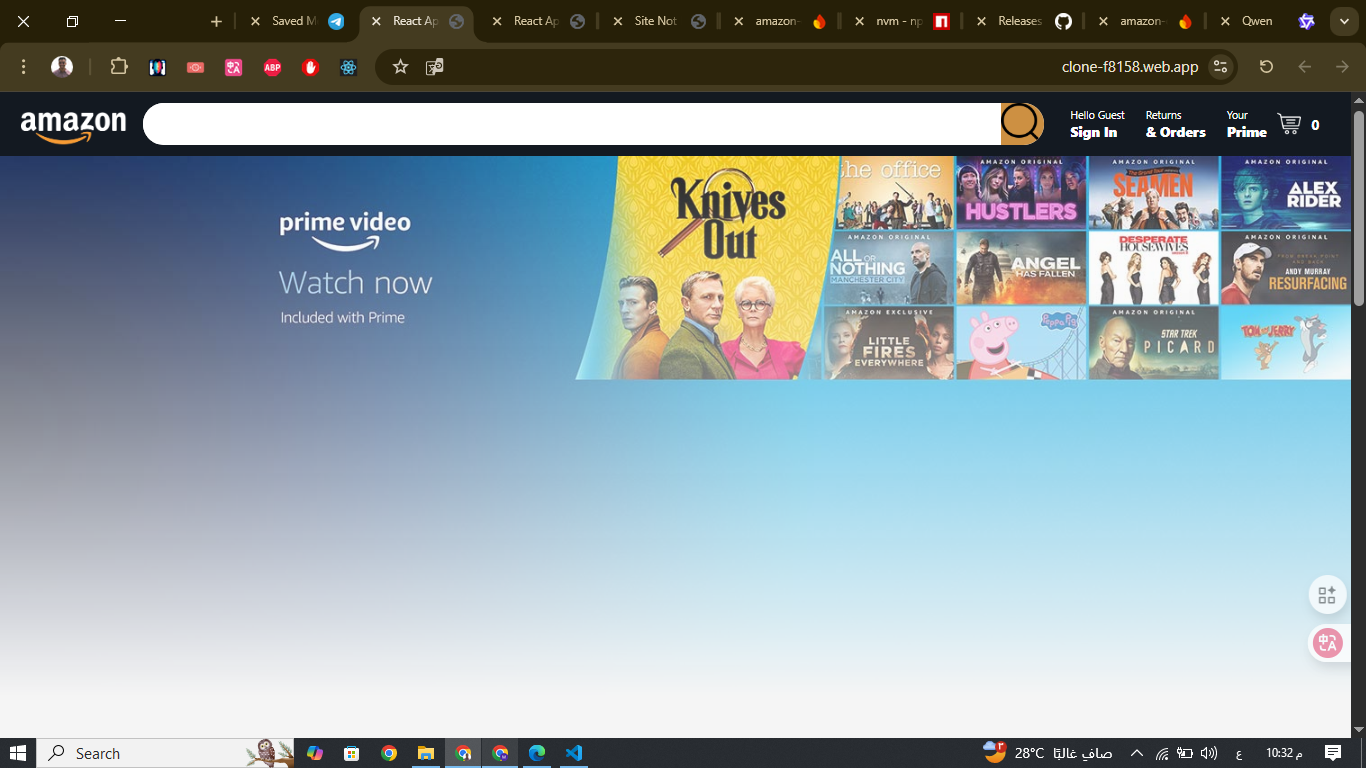1366x768 pixels.
Task: Reload the page
Action: [x=1266, y=67]
